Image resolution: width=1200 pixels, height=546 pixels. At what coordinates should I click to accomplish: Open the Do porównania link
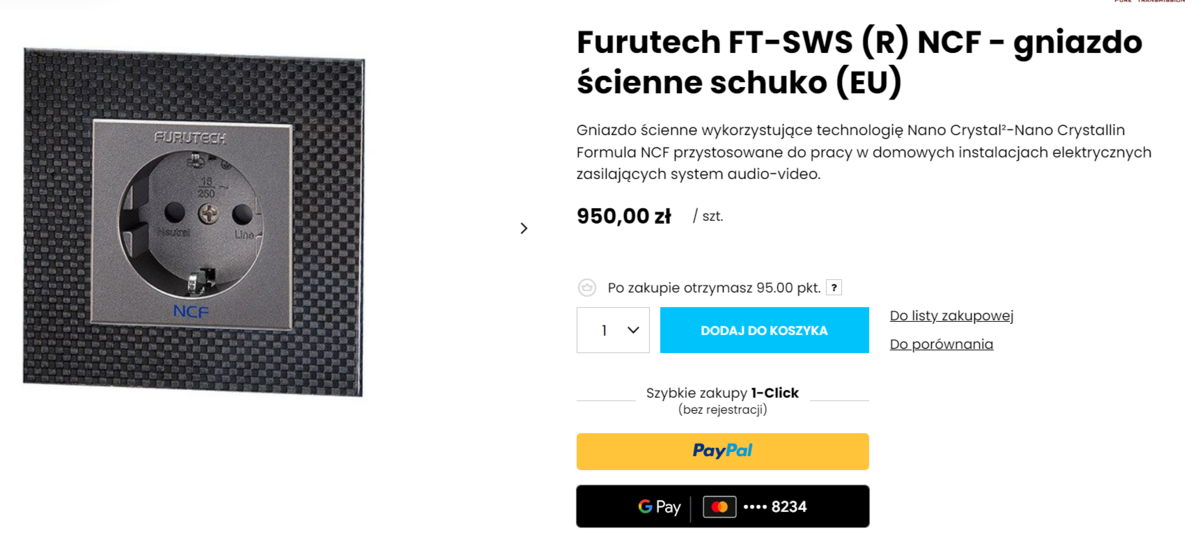[941, 344]
